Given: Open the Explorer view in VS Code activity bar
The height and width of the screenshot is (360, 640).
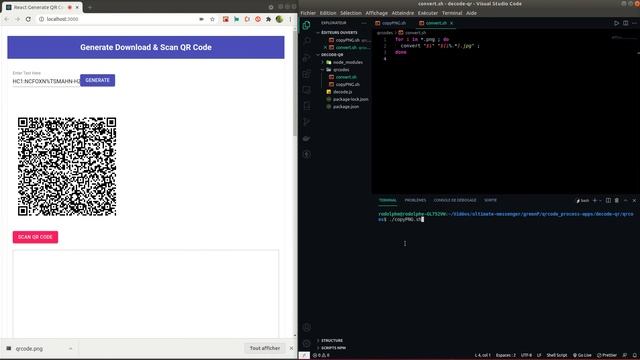Looking at the screenshot, I should [307, 25].
